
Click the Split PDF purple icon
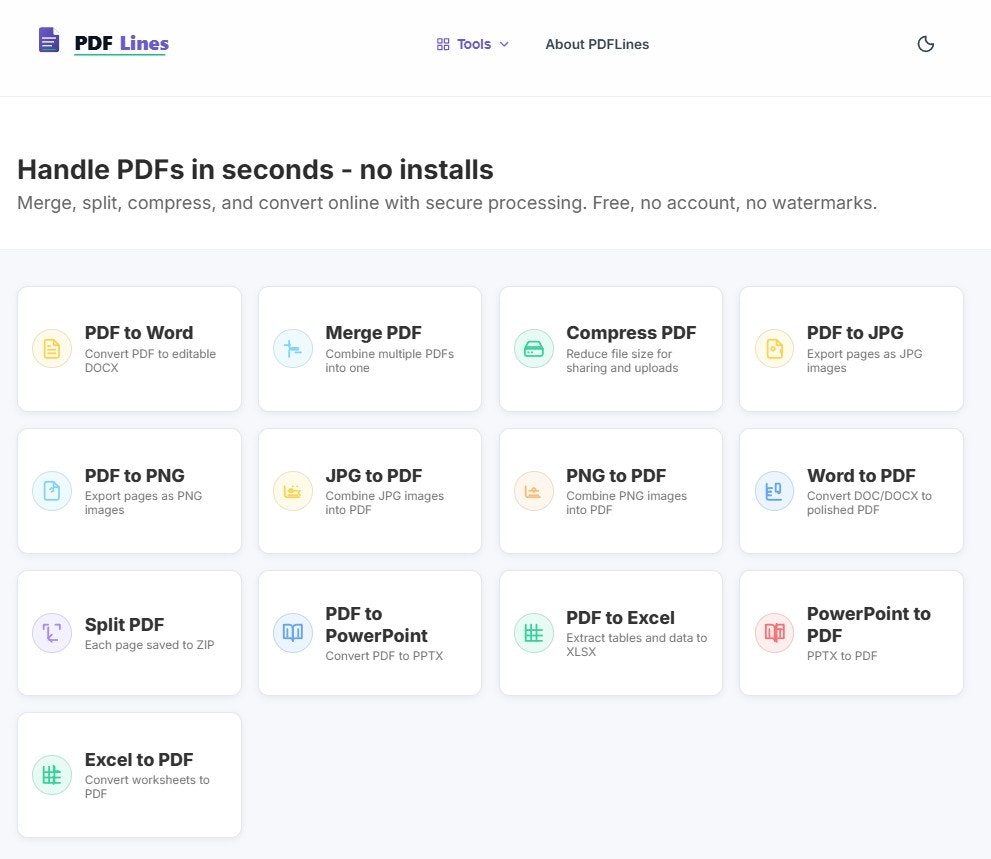point(52,633)
